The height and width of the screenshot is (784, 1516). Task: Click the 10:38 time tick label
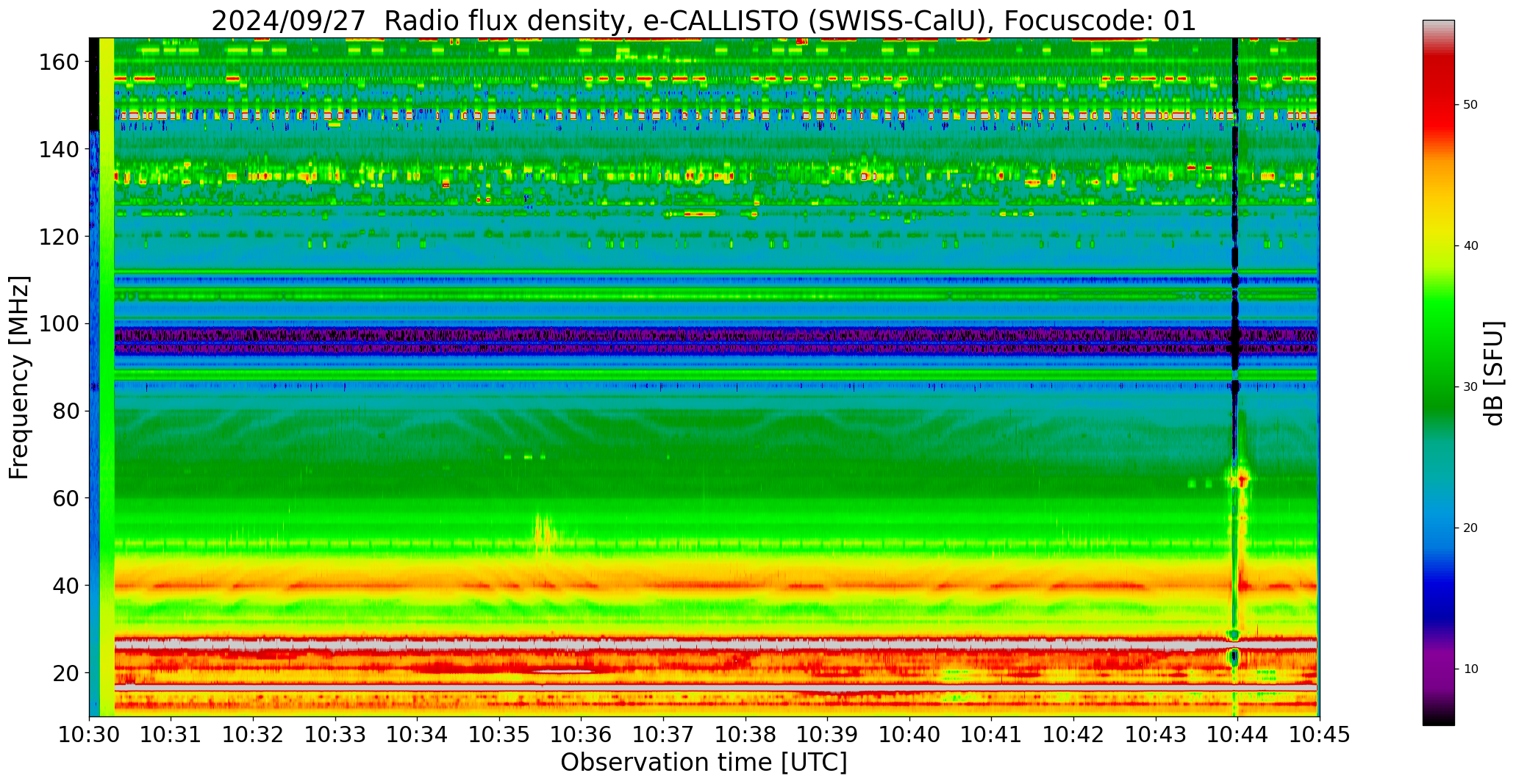pyautogui.click(x=746, y=735)
